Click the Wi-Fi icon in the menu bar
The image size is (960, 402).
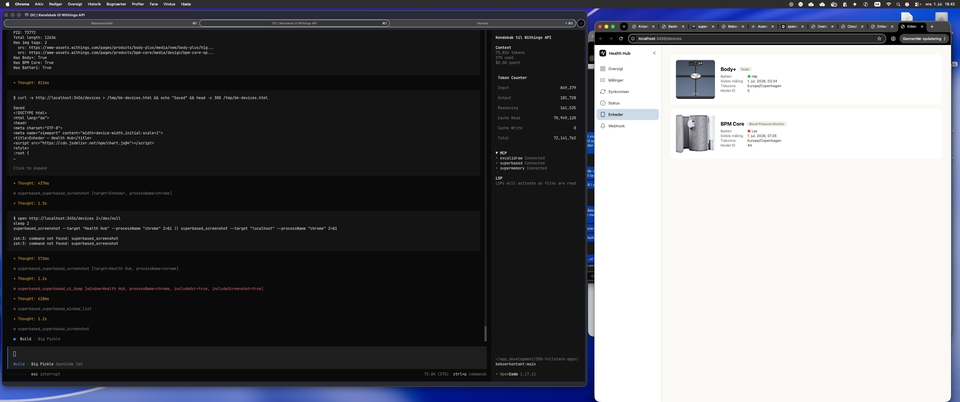tap(888, 4)
